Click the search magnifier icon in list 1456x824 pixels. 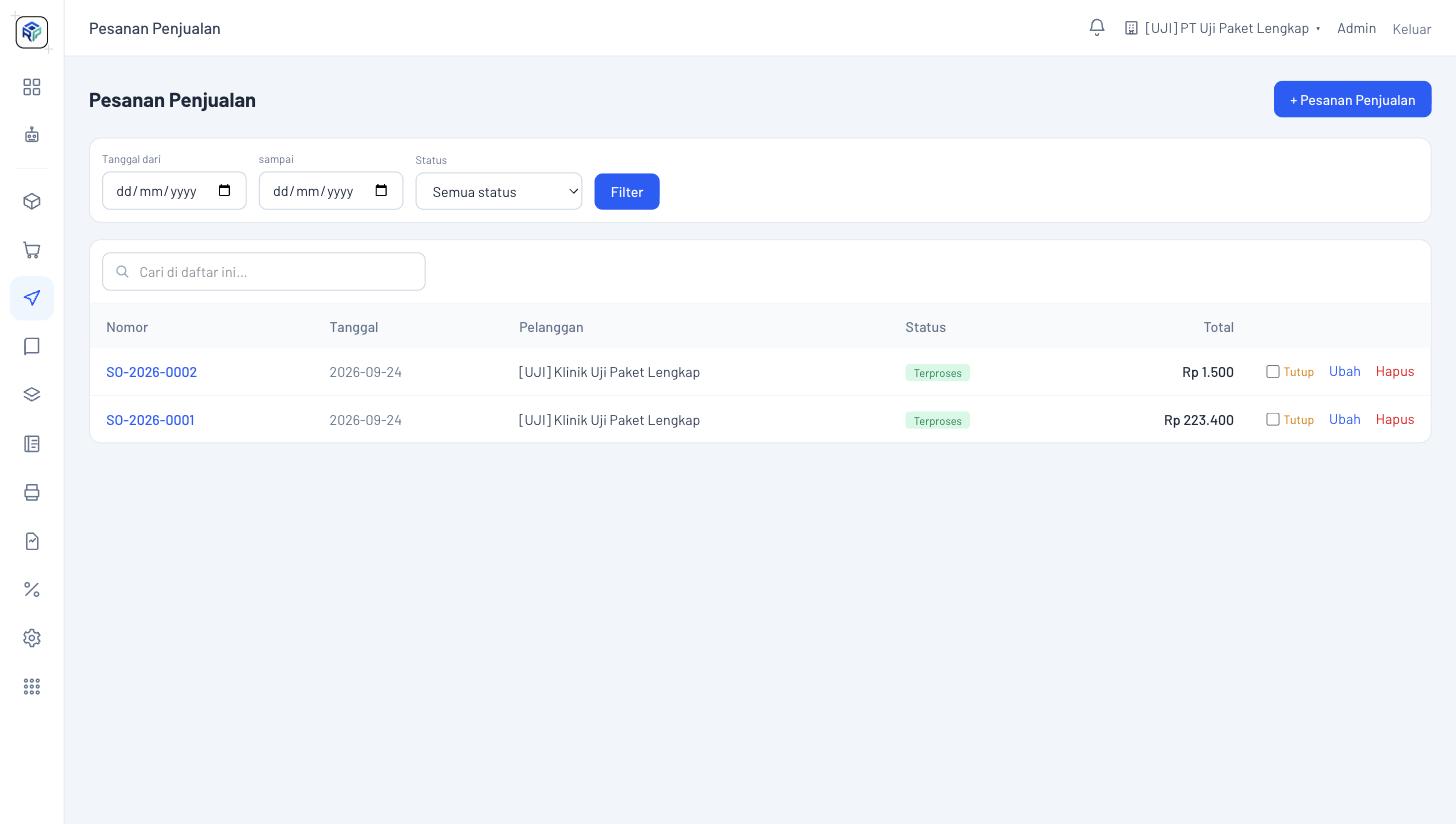tap(123, 272)
